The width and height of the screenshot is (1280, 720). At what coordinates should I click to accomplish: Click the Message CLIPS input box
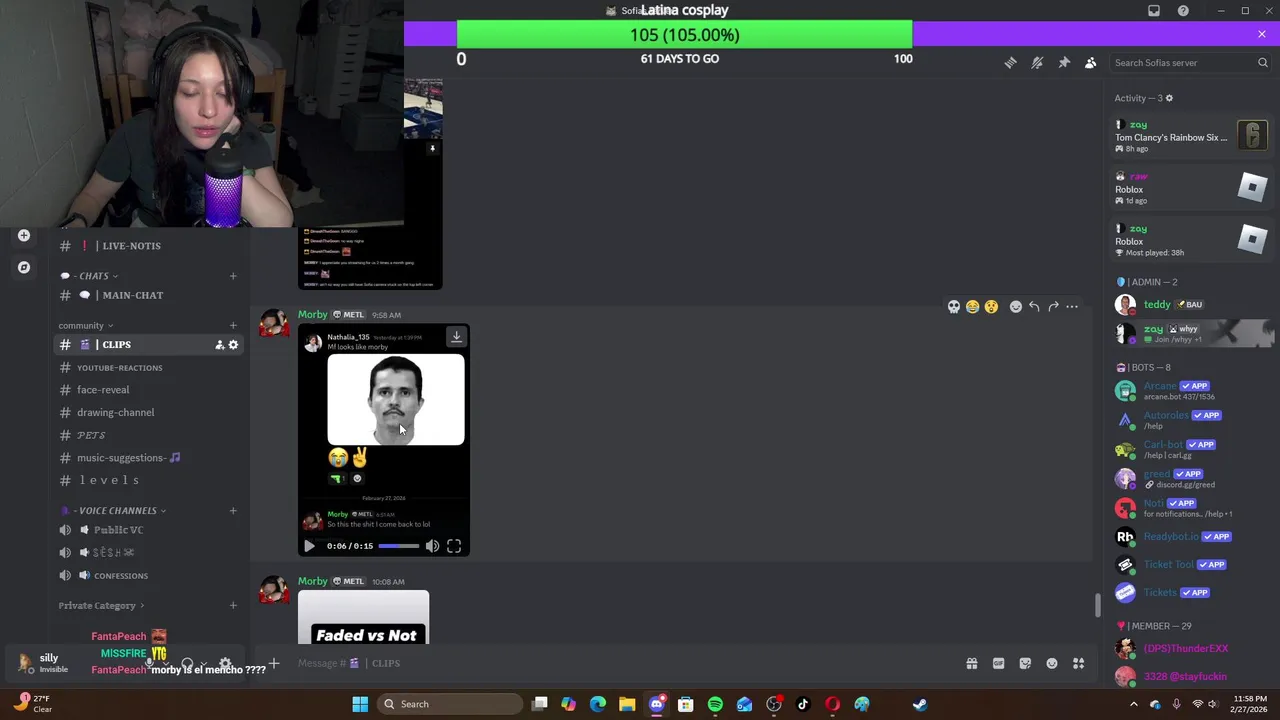point(620,663)
